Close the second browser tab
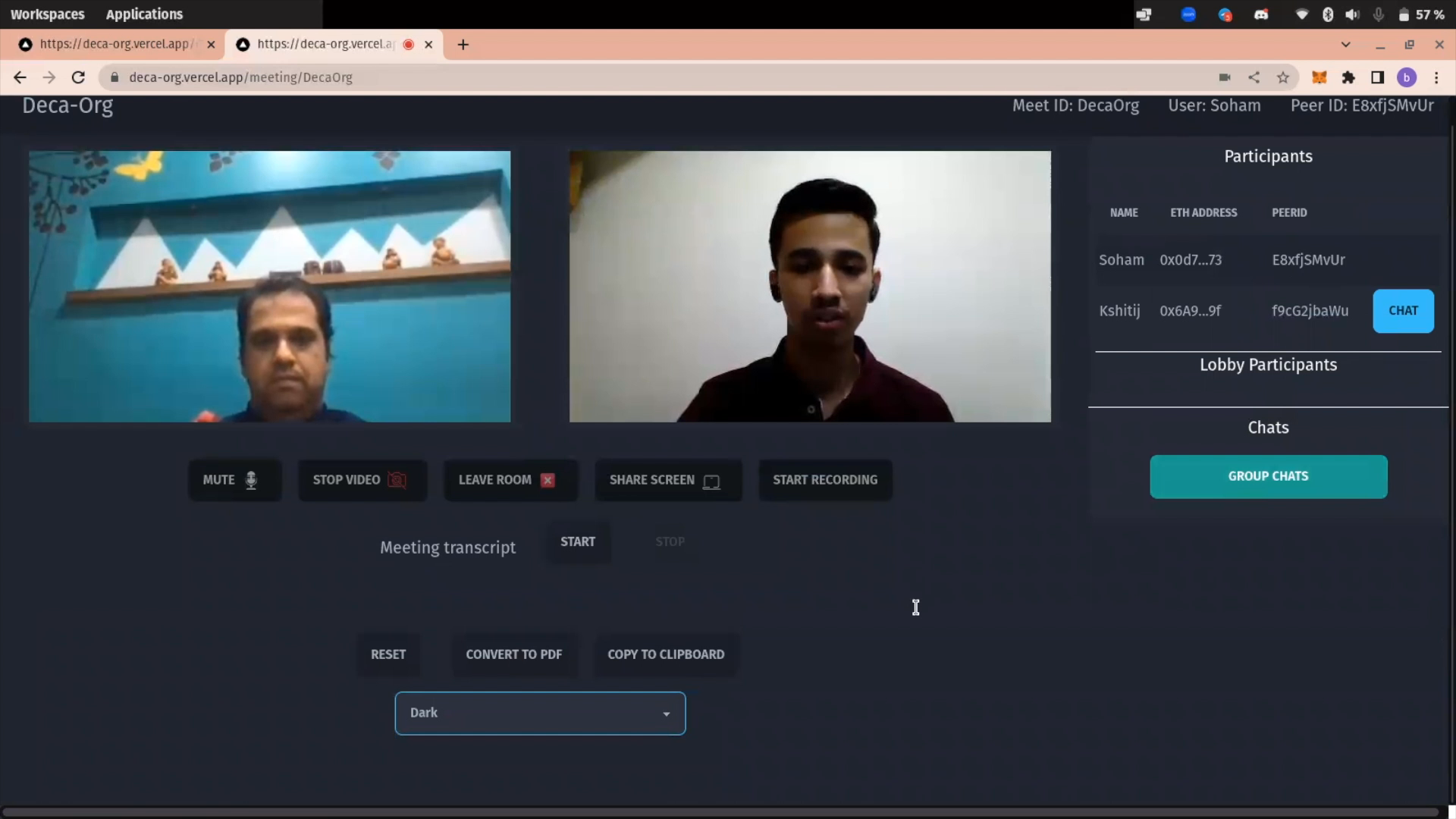1456x819 pixels. 428,45
